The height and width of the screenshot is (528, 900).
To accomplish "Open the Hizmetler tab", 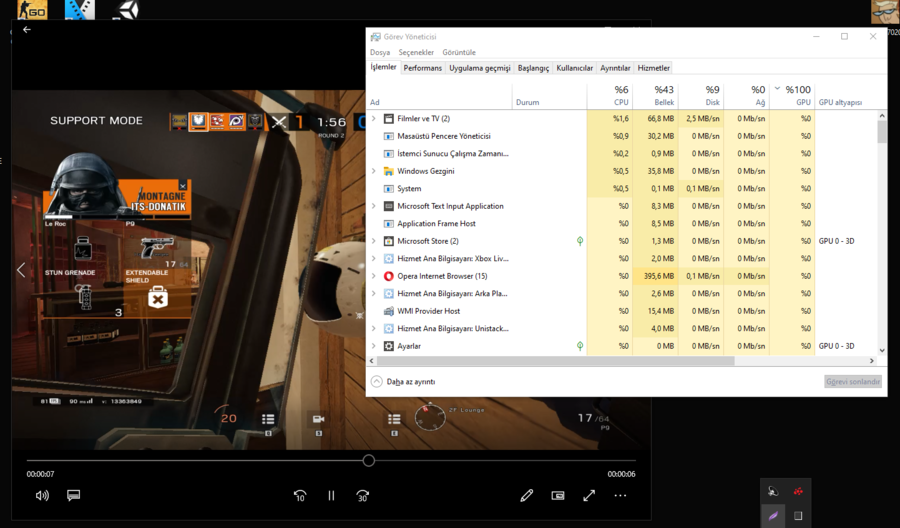I will (x=654, y=68).
